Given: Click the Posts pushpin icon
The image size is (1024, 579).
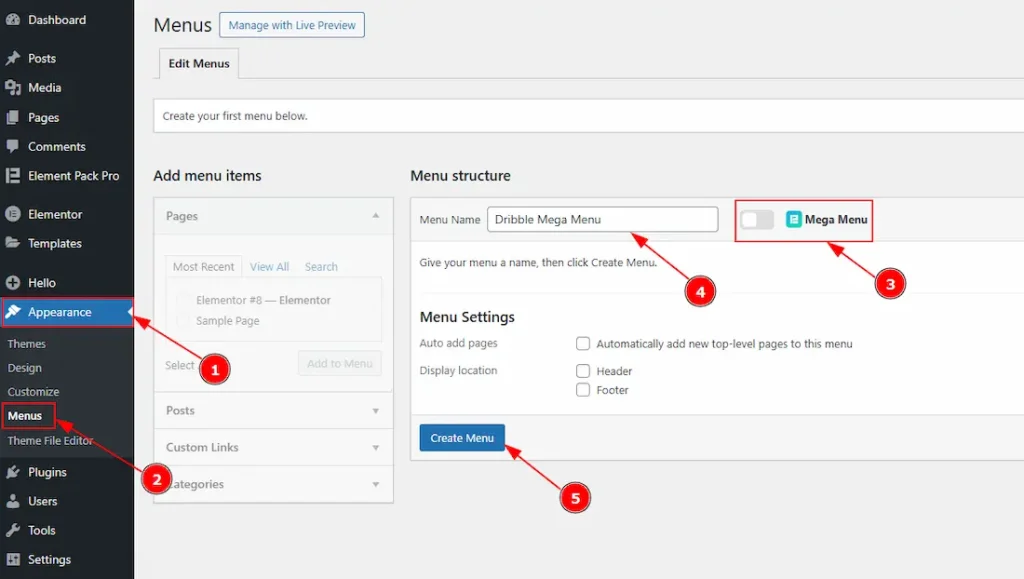Looking at the screenshot, I should point(13,59).
